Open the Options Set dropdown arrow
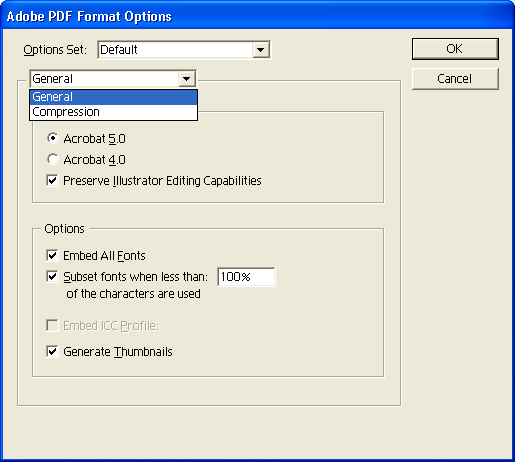Viewport: 515px width, 462px height. (261, 50)
